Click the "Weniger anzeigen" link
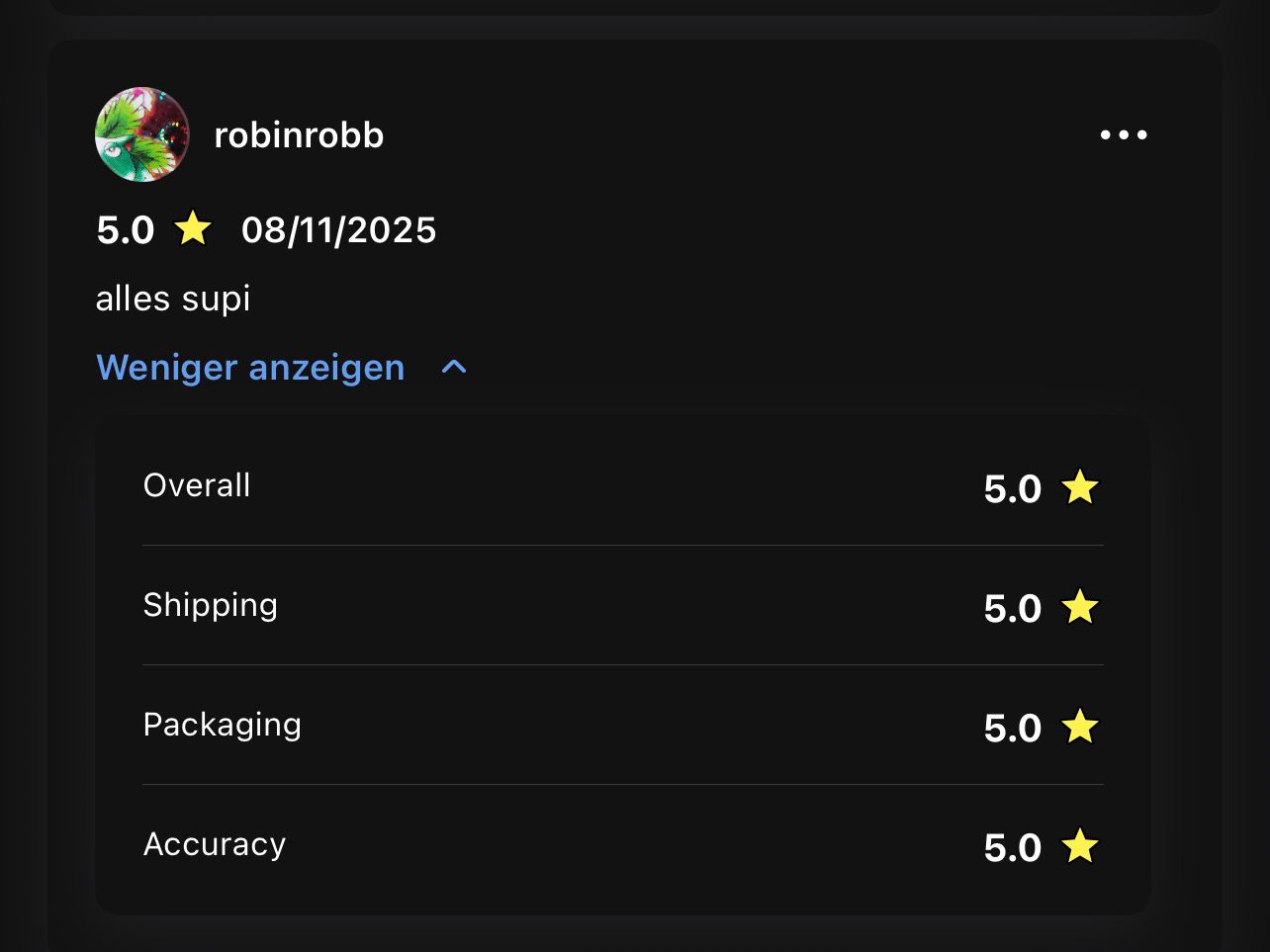Image resolution: width=1270 pixels, height=952 pixels. [250, 368]
